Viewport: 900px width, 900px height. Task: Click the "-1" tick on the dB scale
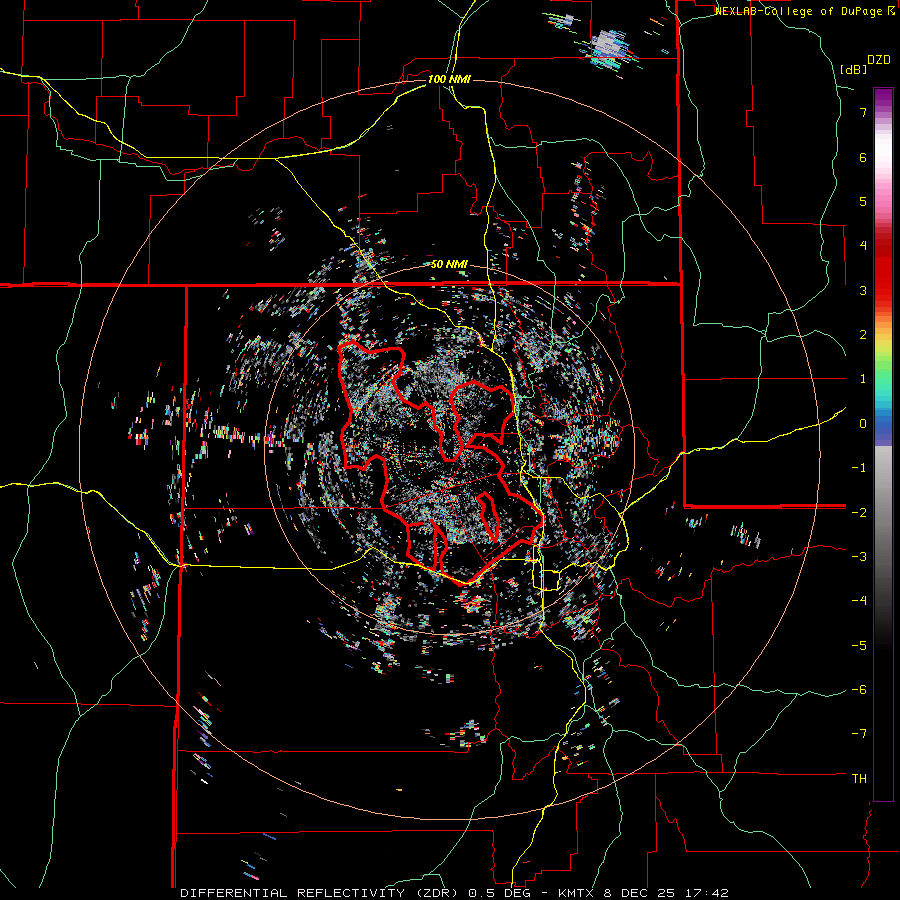click(x=859, y=468)
